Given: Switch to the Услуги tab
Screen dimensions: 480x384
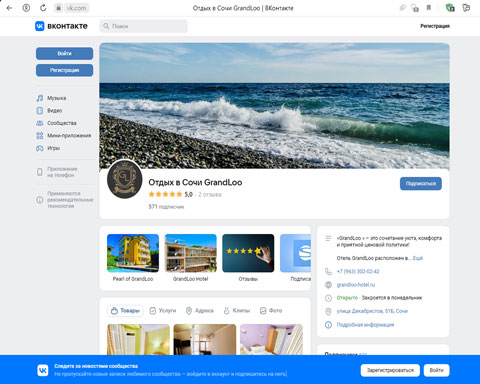Looking at the screenshot, I should (163, 311).
